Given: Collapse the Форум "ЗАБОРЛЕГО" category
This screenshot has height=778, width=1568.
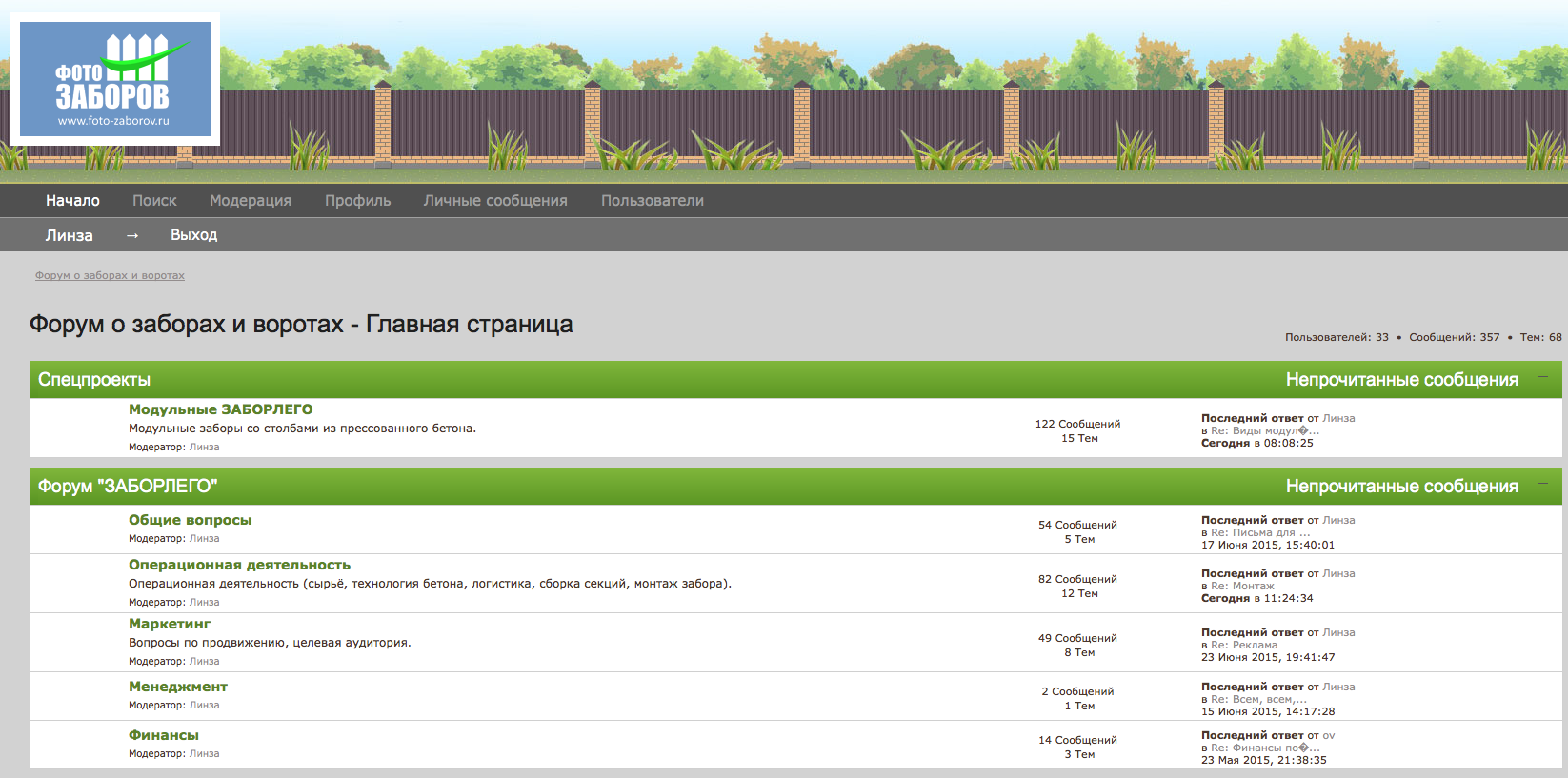Looking at the screenshot, I should 1542,485.
